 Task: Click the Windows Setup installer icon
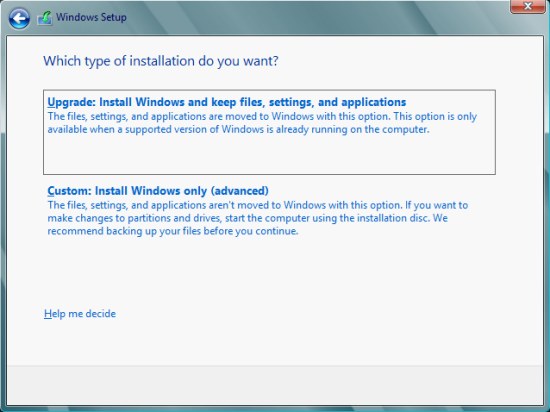pos(45,18)
